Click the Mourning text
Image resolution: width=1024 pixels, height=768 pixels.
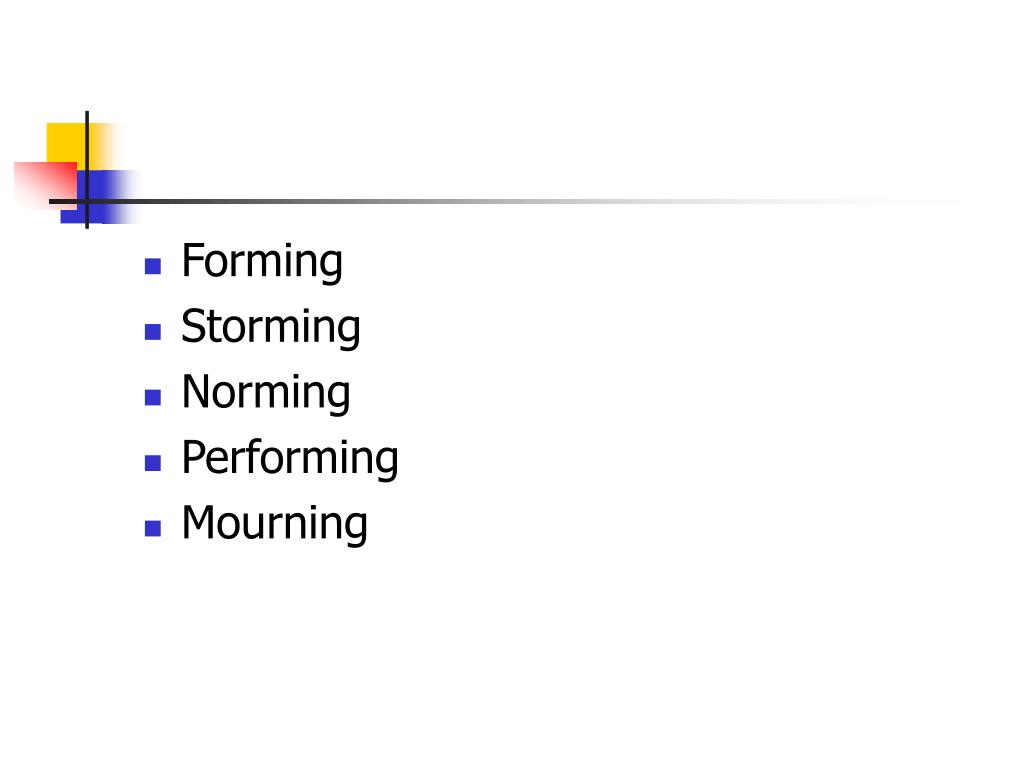pyautogui.click(x=274, y=523)
